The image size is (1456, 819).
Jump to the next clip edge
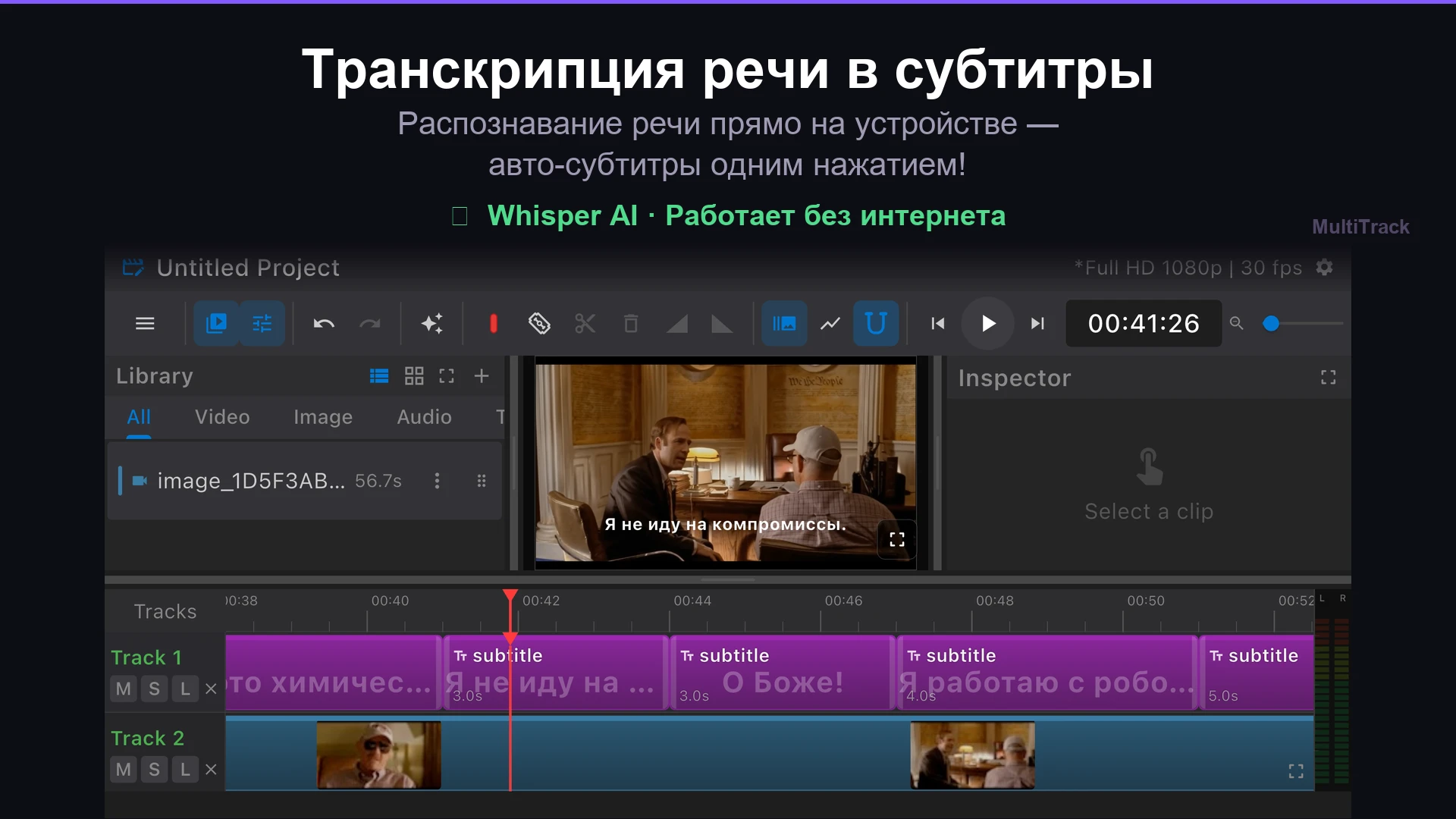[x=1037, y=324]
